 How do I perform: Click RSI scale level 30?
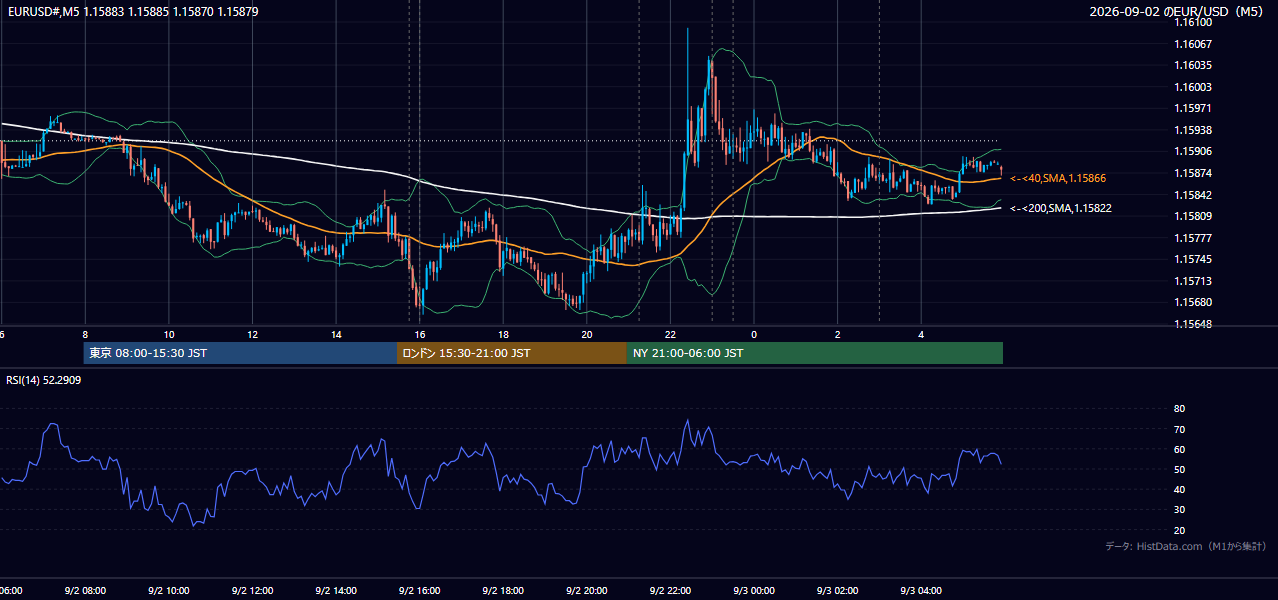point(1179,510)
